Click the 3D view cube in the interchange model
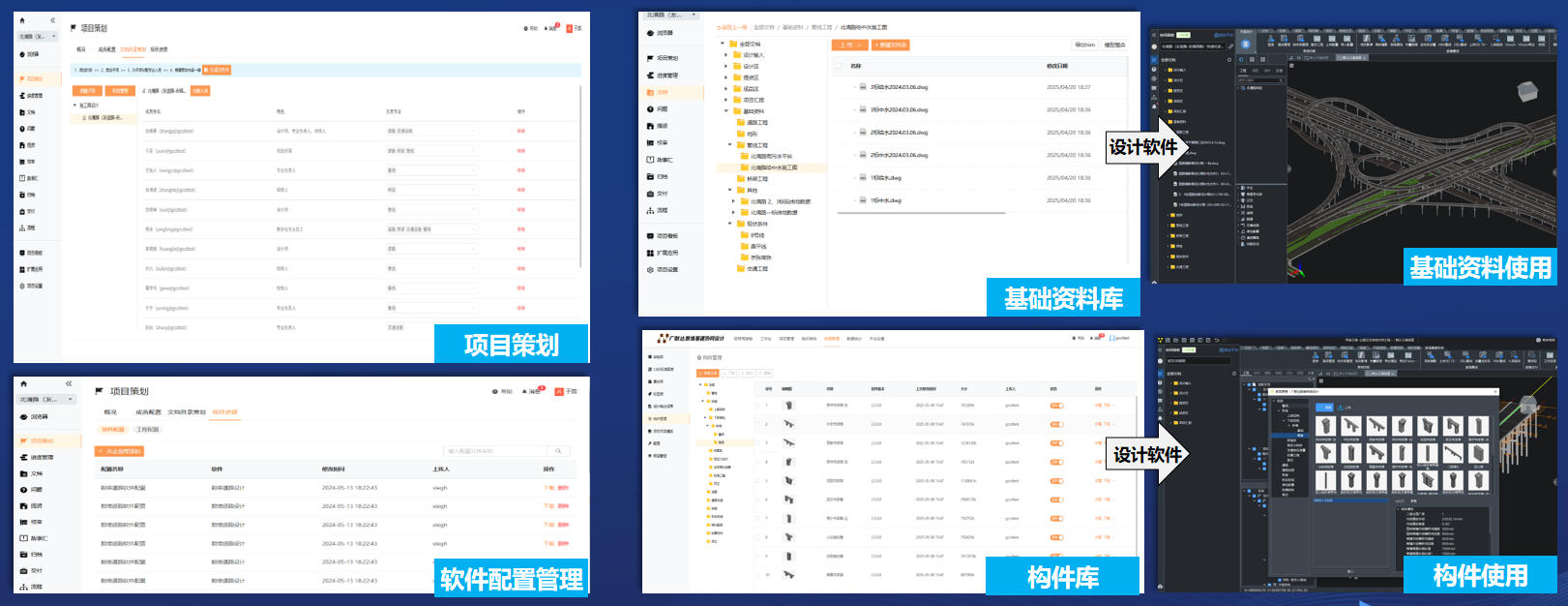Screen dimensions: 1568x606 pyautogui.click(x=1525, y=91)
